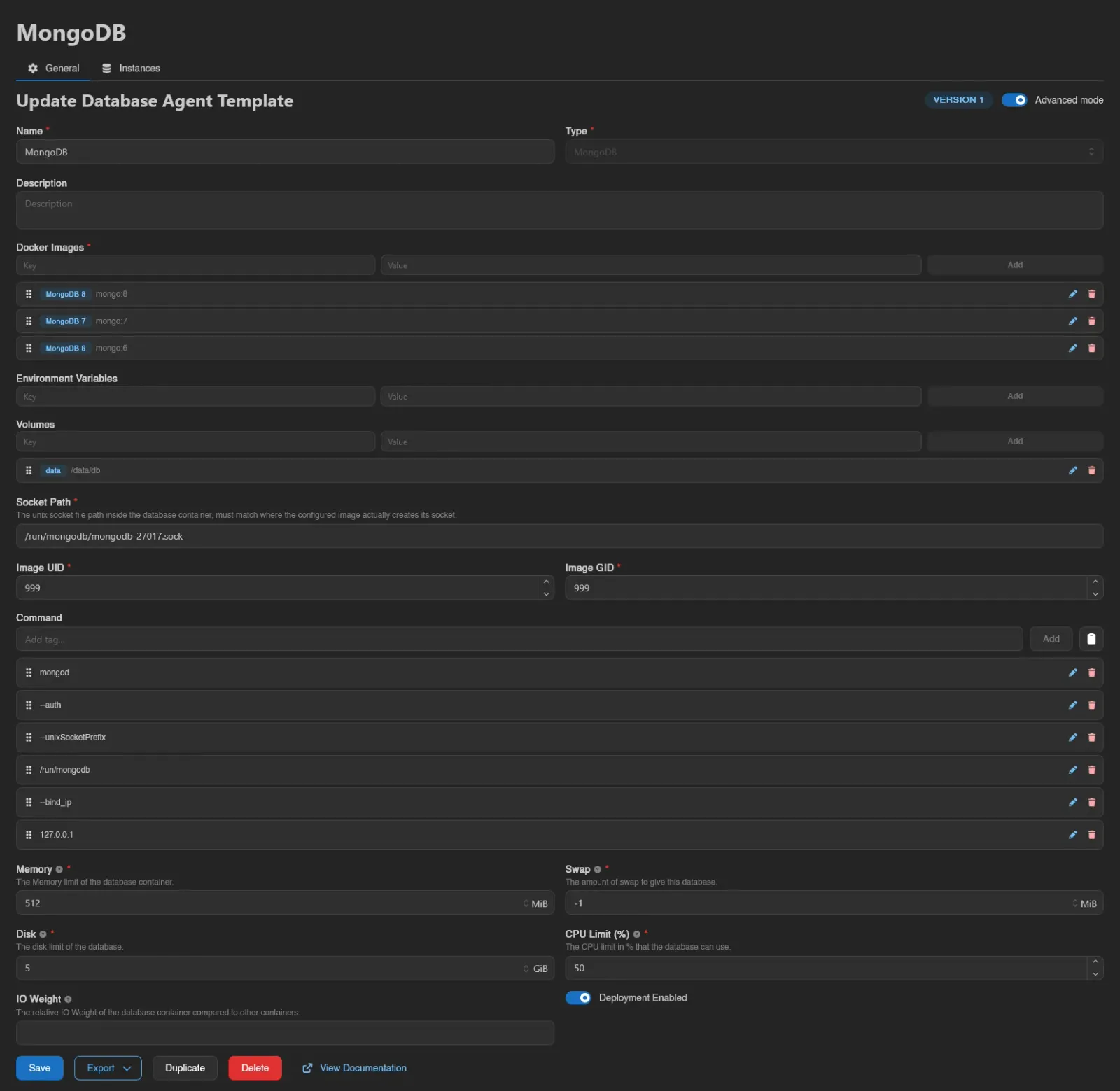1120x1091 pixels.
Task: Delete the MongoDB 8 docker image entry
Action: (1091, 294)
